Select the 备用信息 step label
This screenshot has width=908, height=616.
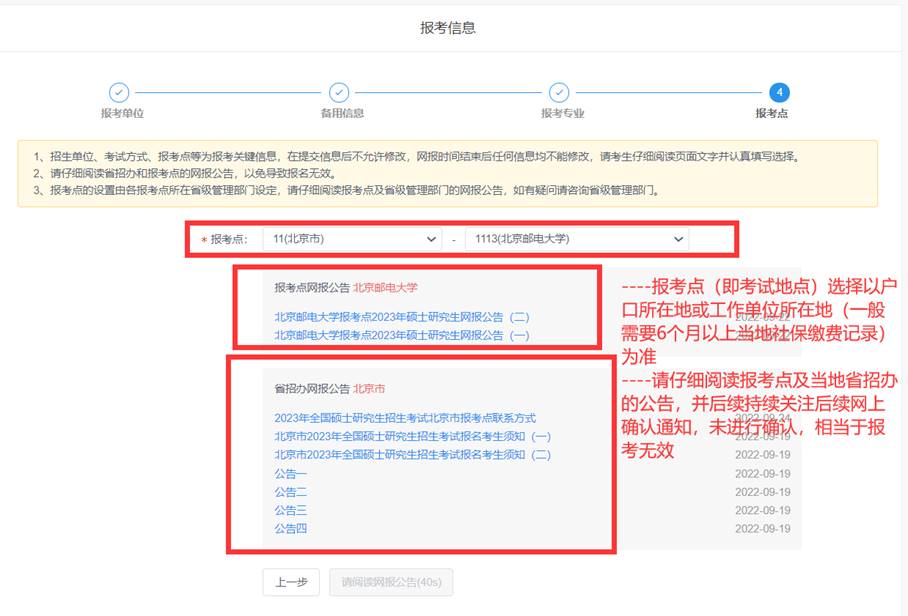point(342,113)
